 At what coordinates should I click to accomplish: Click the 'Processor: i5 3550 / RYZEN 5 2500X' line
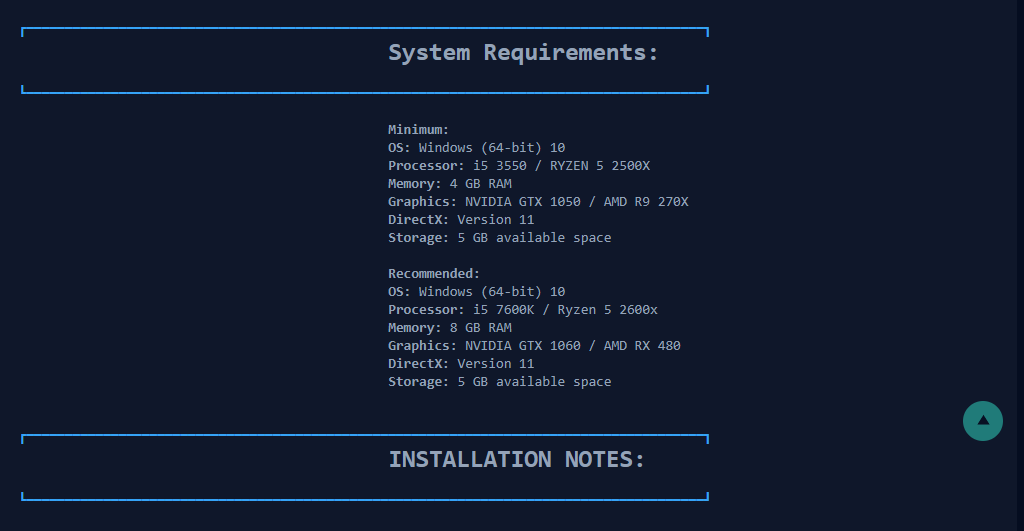519,165
